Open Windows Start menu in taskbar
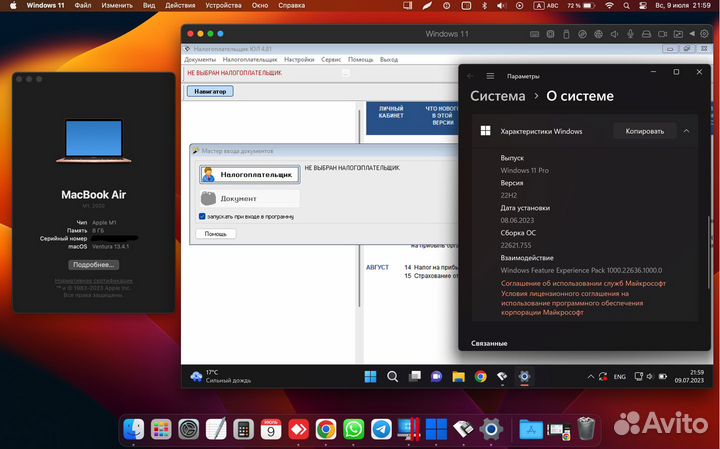 (371, 377)
